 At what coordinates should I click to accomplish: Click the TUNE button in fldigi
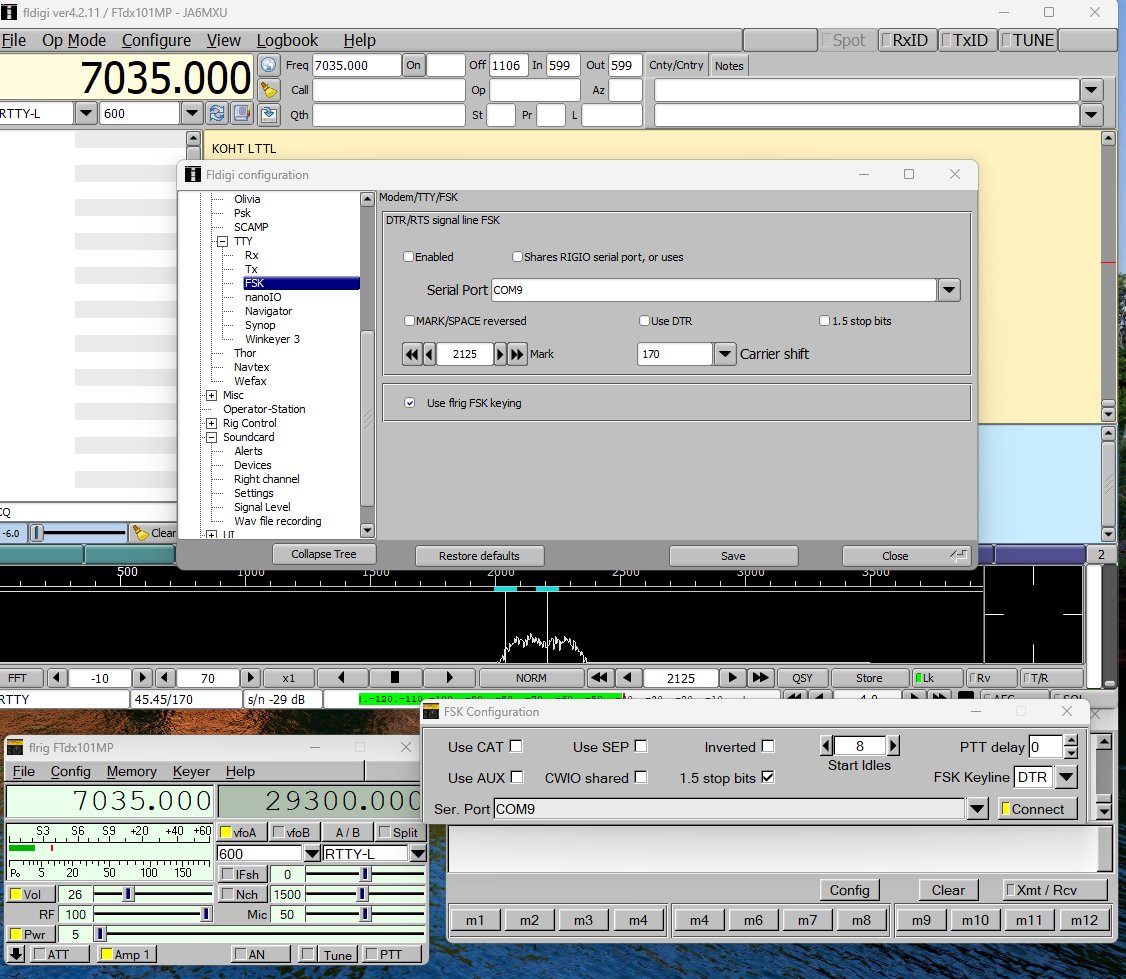[x=1028, y=40]
